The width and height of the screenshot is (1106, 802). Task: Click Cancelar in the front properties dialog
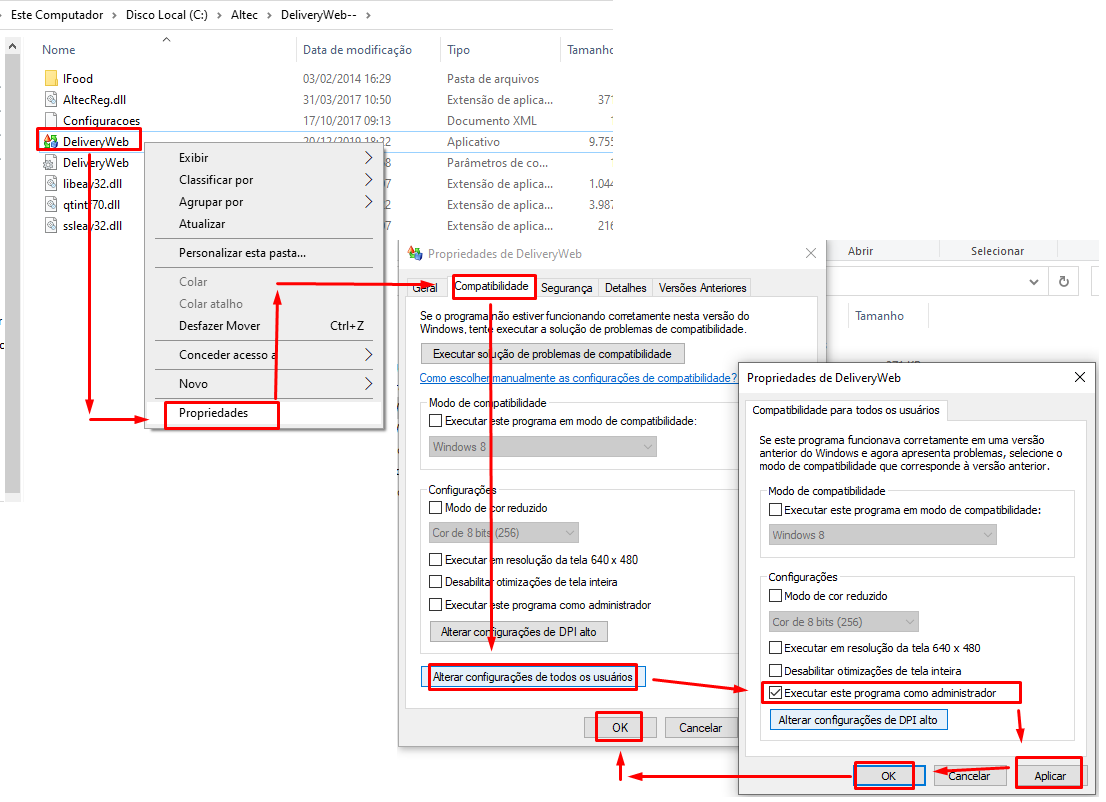969,776
